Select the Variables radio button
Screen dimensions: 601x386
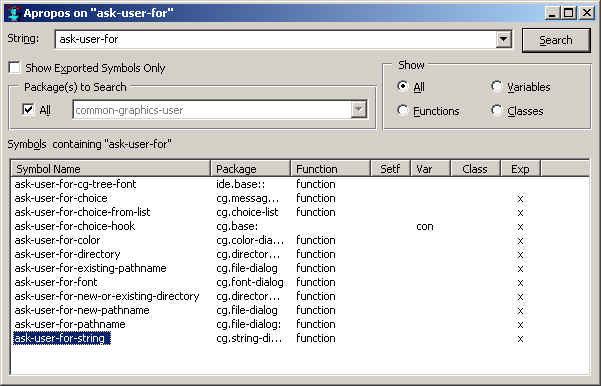[x=497, y=87]
